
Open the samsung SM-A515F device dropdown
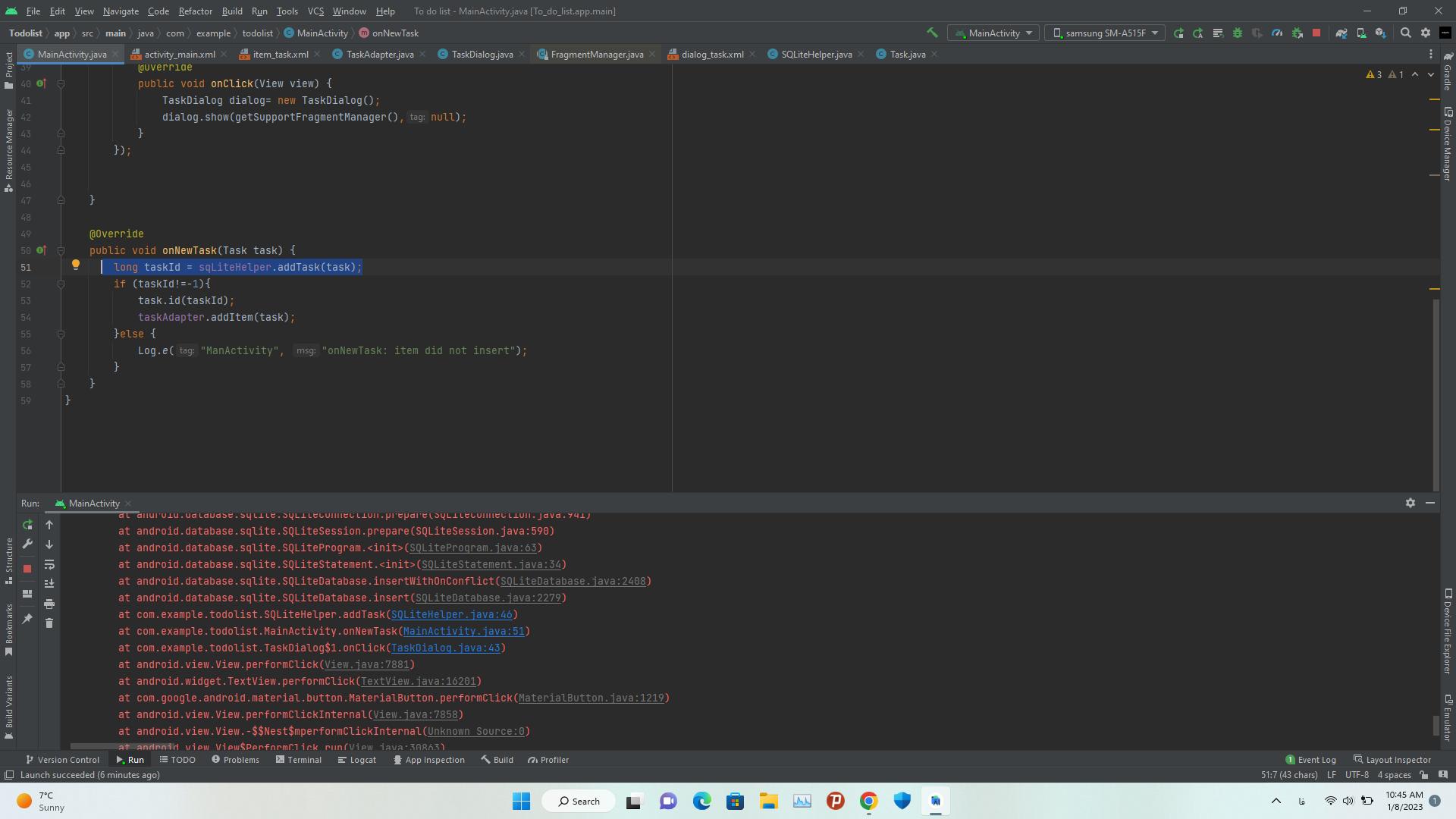pos(1106,33)
